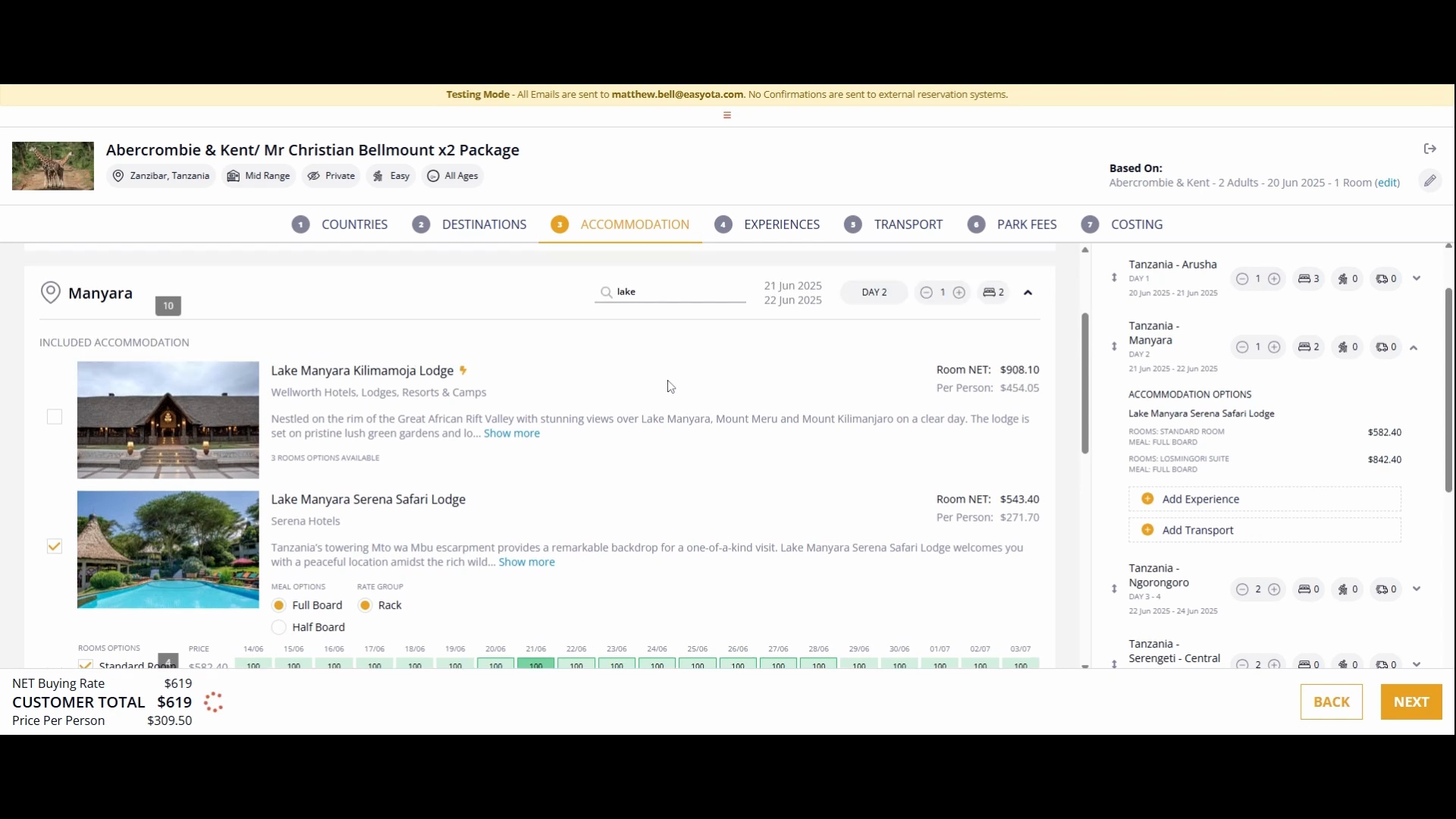Image resolution: width=1456 pixels, height=819 pixels.
Task: Go to the Costing step
Action: tap(1122, 224)
